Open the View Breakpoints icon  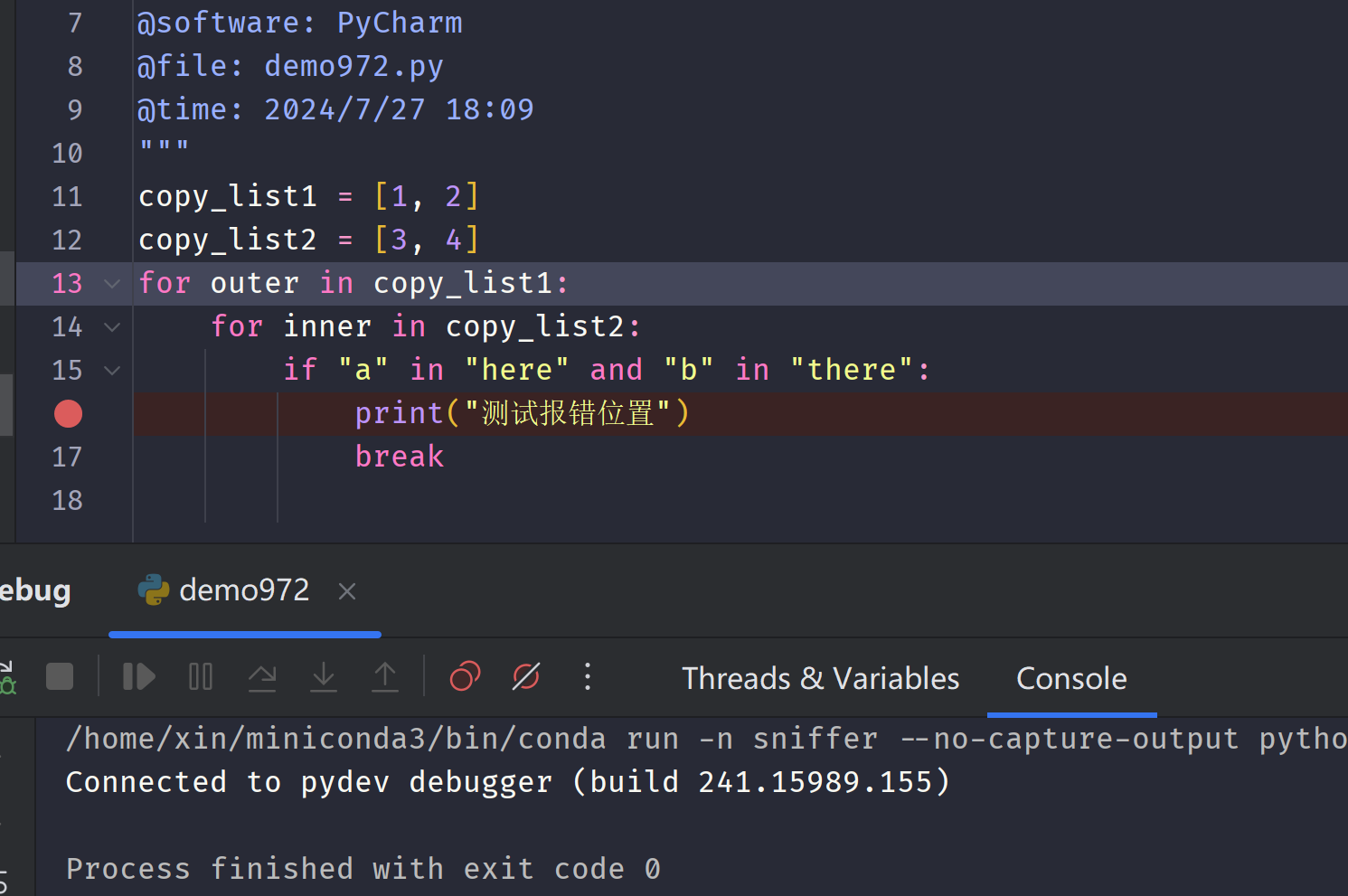point(465,676)
